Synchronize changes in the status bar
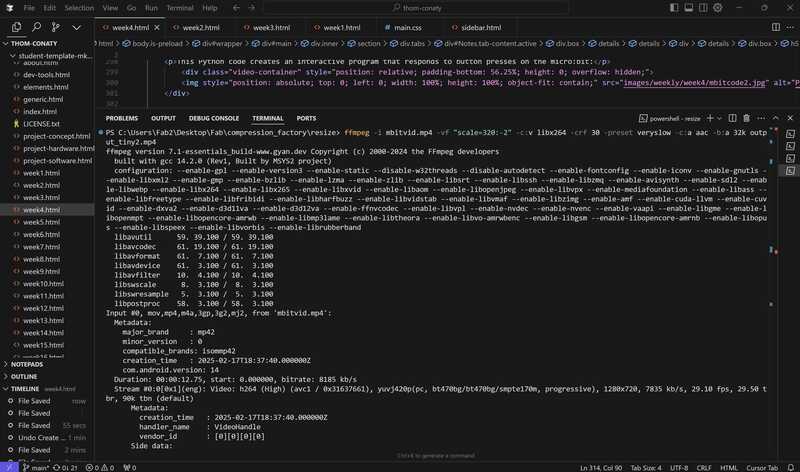 (65, 467)
